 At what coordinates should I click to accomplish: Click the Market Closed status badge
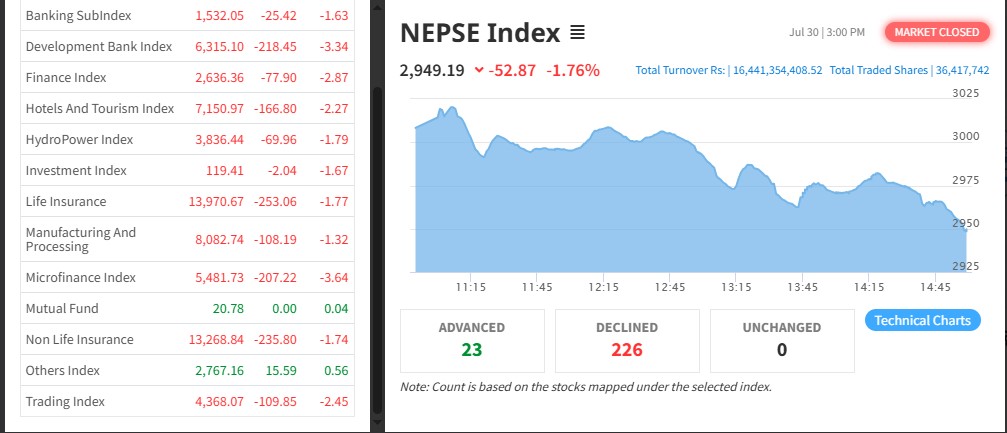point(936,32)
